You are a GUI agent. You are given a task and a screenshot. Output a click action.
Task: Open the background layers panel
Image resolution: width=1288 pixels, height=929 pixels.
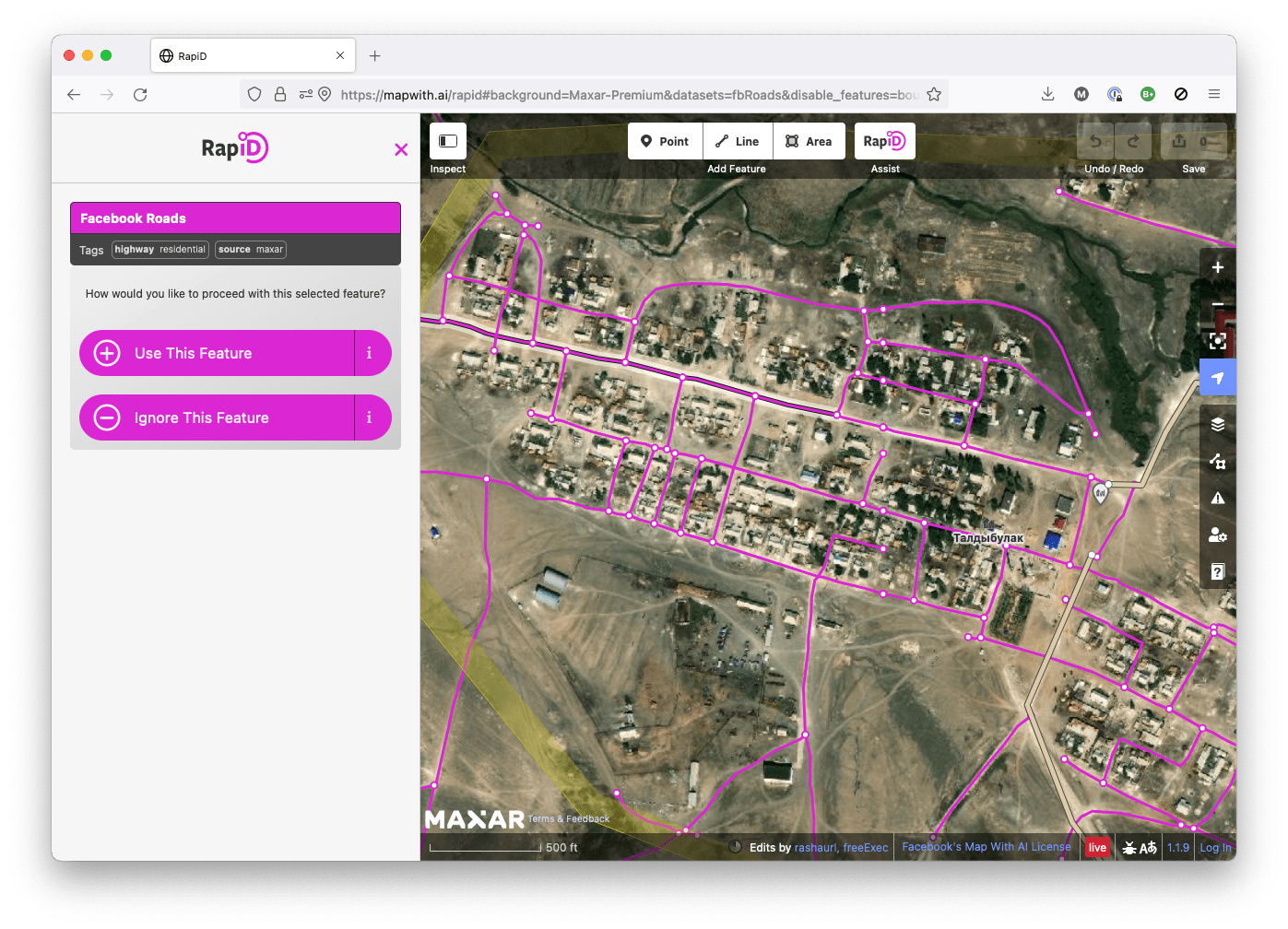[x=1217, y=424]
